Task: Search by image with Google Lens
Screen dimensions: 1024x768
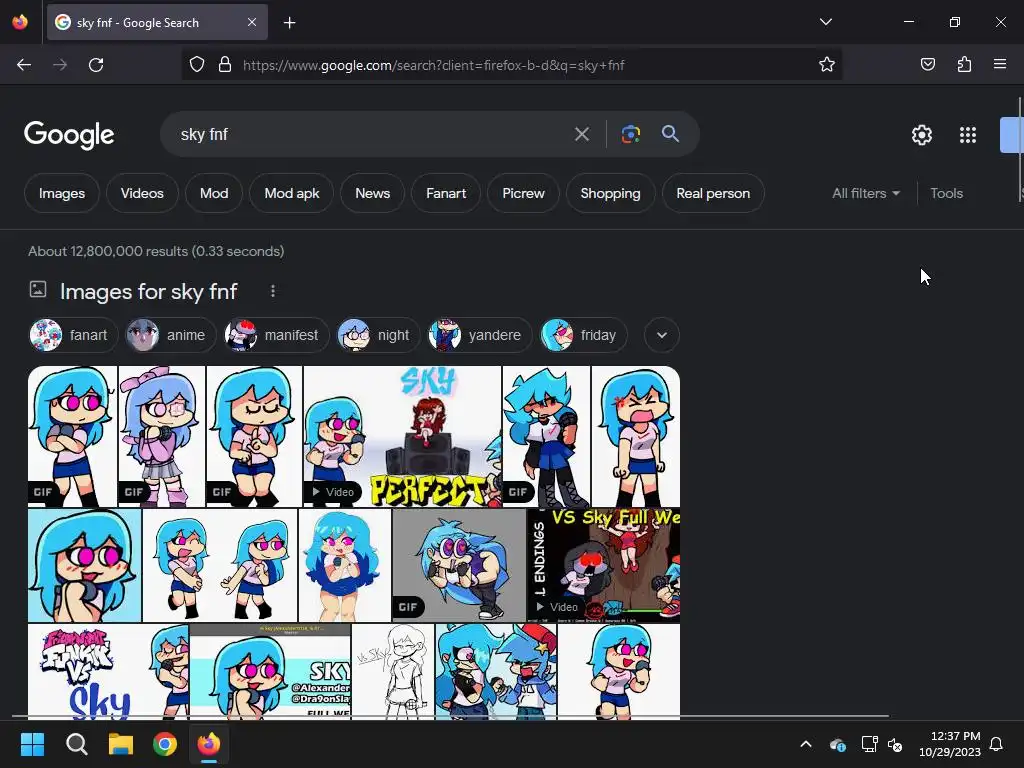Action: click(630, 135)
